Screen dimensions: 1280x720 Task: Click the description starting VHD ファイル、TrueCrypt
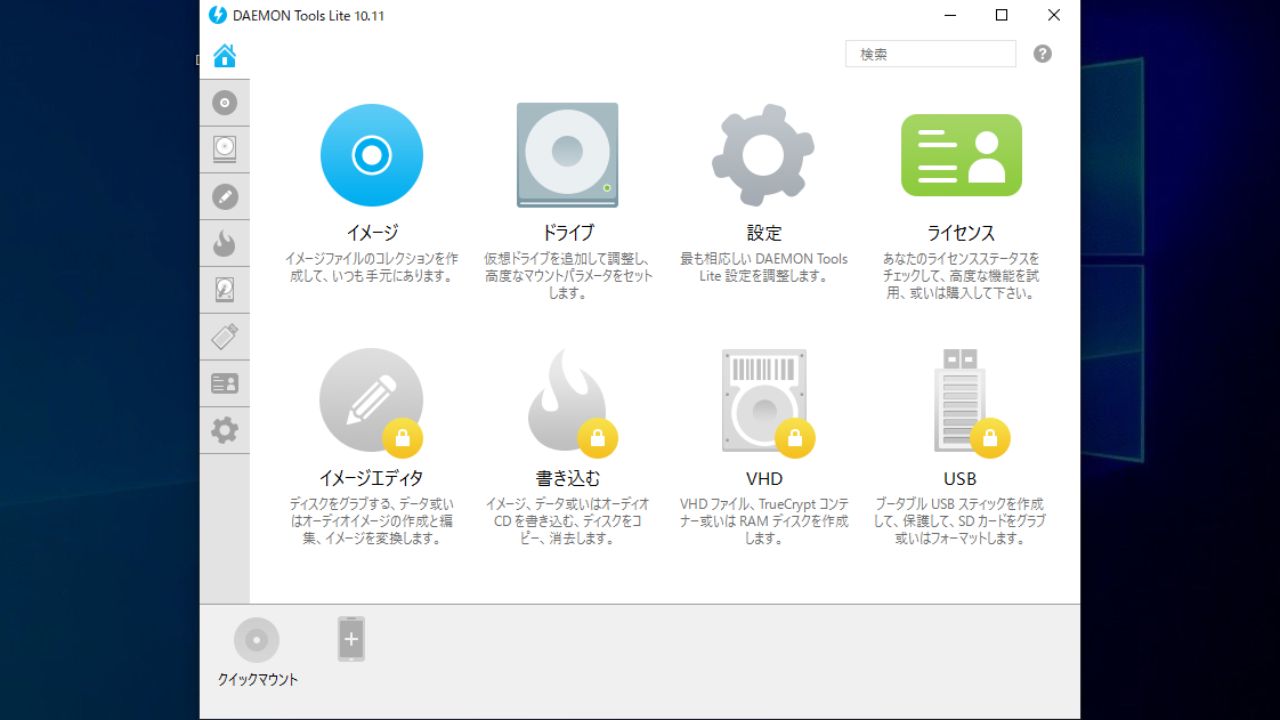click(764, 521)
